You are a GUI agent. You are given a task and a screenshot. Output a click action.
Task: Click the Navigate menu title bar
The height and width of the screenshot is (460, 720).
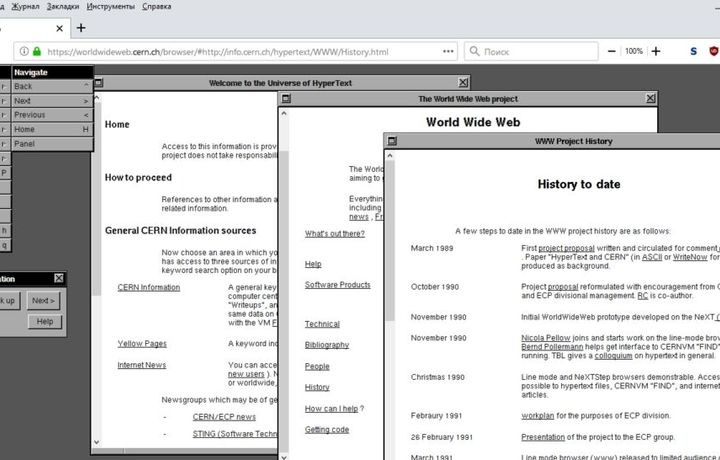coord(52,72)
